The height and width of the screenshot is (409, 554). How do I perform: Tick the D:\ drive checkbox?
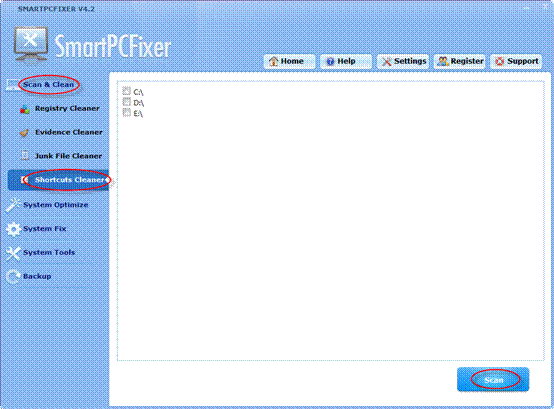[126, 102]
